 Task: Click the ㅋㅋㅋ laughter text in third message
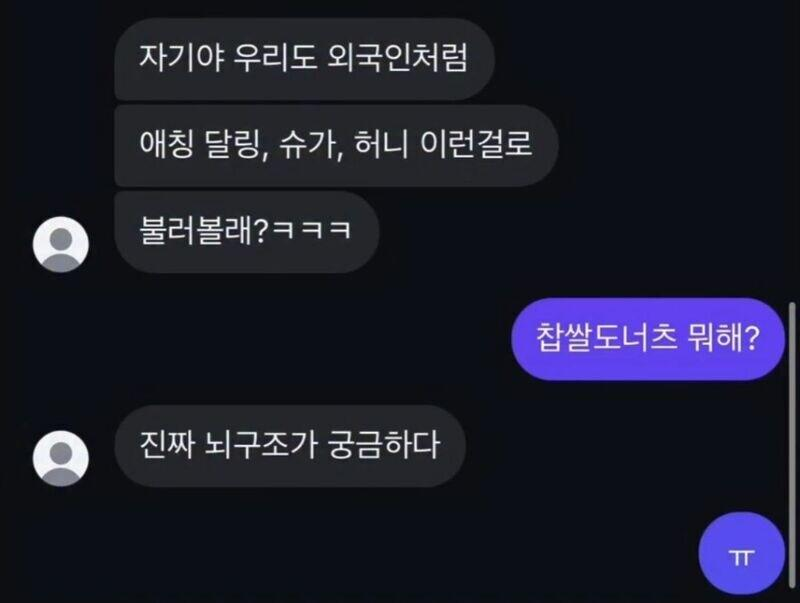coord(312,230)
